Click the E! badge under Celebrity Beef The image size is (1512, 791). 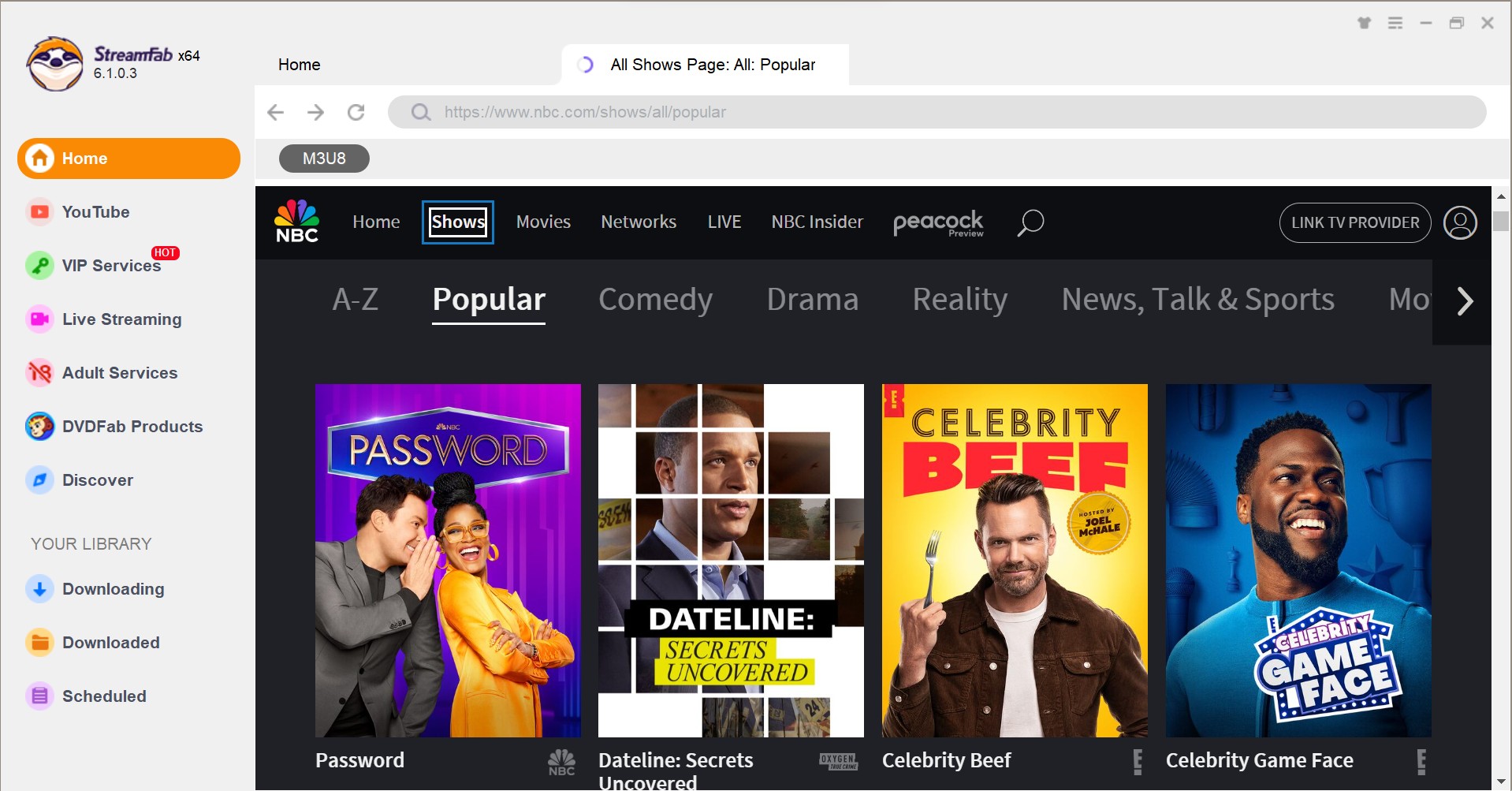[x=1138, y=762]
